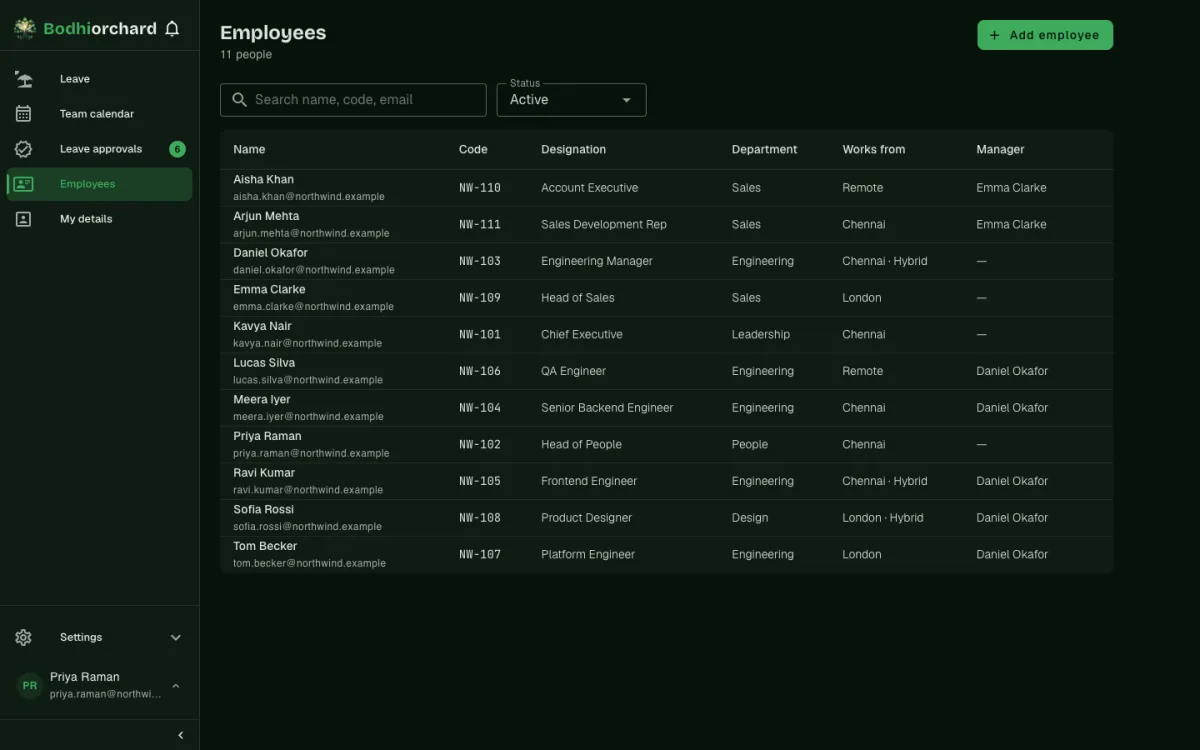
Task: Click the Leave approvals badge-check icon
Action: coord(24,149)
